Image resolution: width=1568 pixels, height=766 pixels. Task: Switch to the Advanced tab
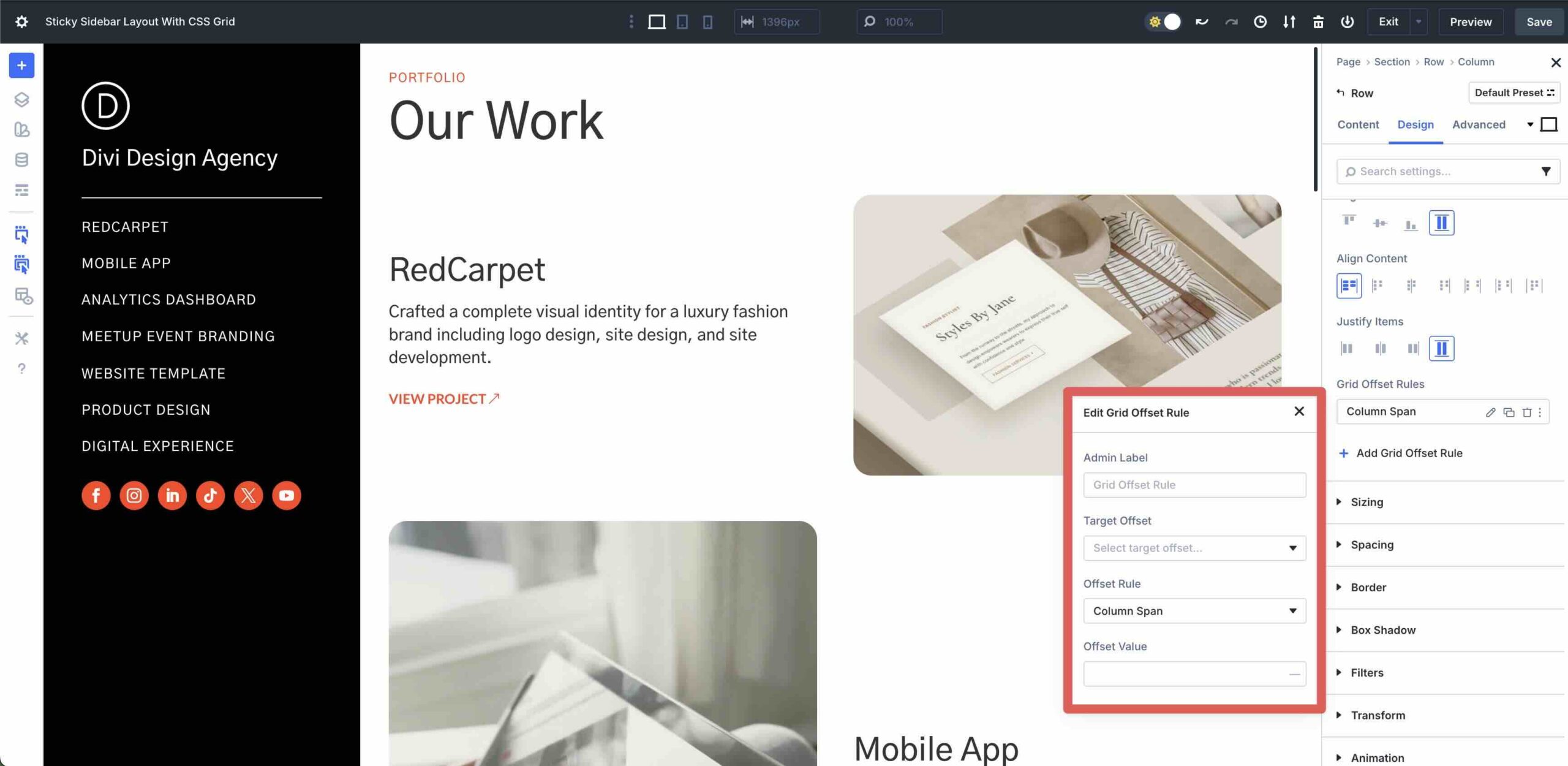click(1479, 124)
